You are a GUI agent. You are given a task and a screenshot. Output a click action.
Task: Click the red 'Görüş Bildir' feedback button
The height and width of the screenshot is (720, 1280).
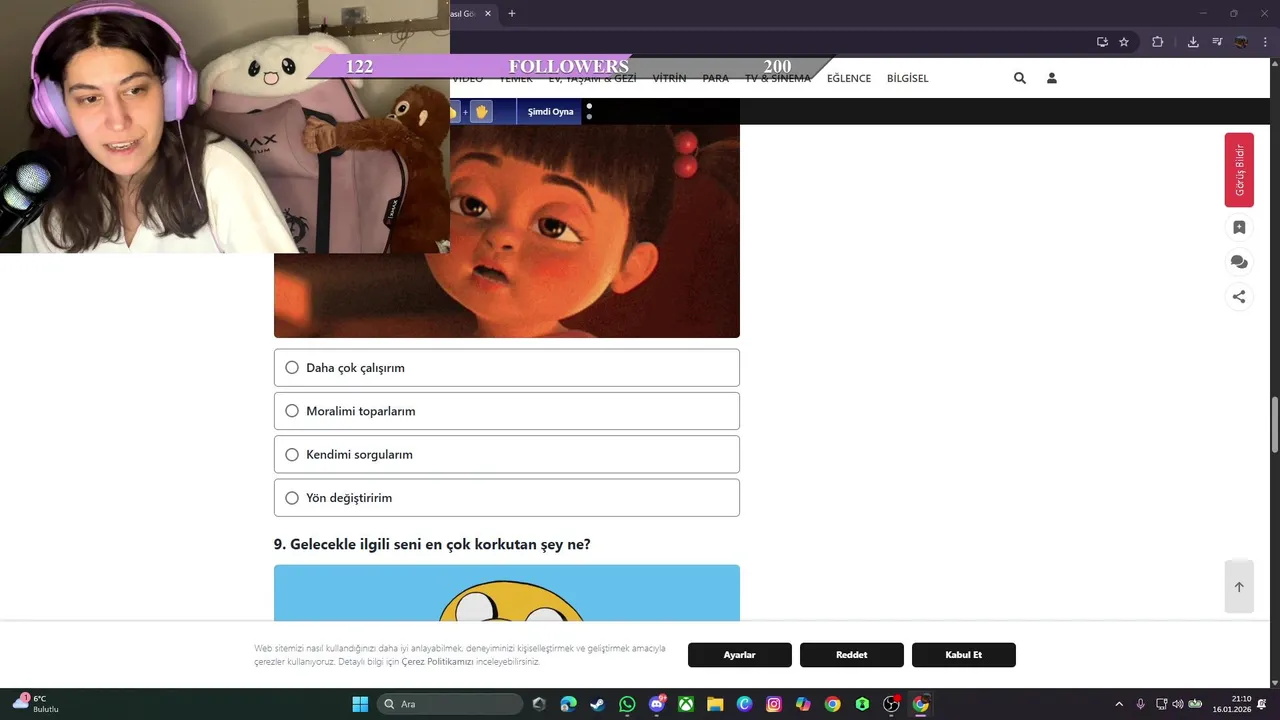pos(1239,170)
